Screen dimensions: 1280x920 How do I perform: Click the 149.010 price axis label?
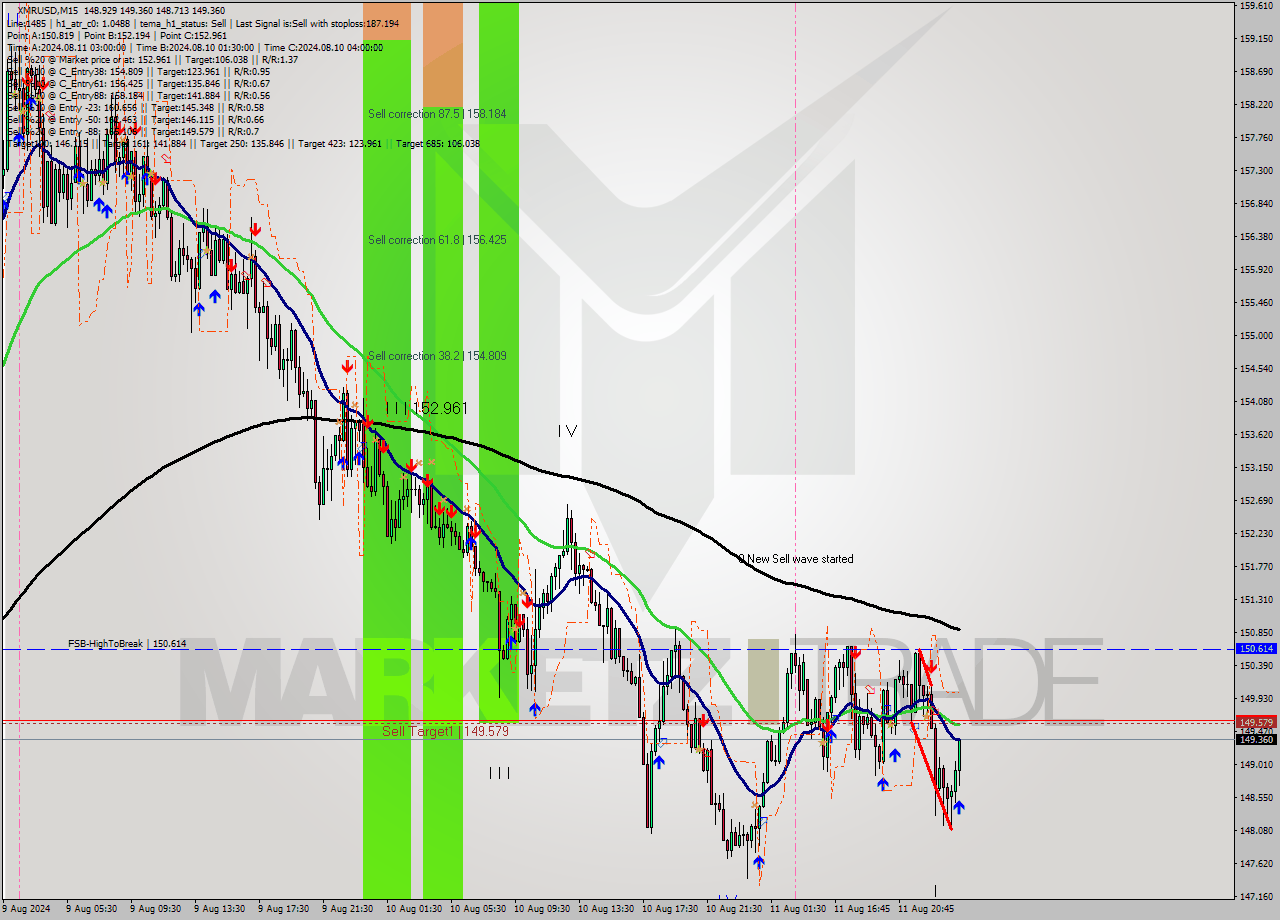[x=1256, y=764]
